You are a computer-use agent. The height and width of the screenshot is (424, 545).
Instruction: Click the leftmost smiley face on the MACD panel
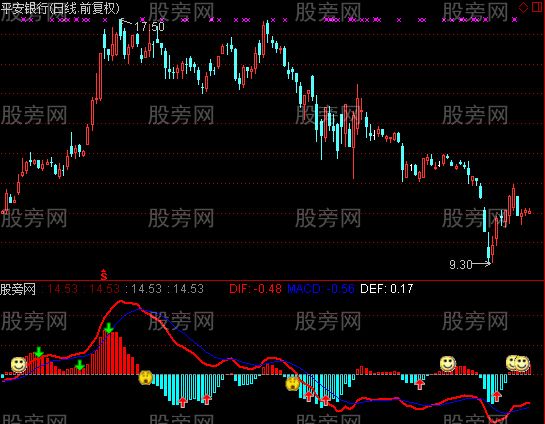[18, 365]
